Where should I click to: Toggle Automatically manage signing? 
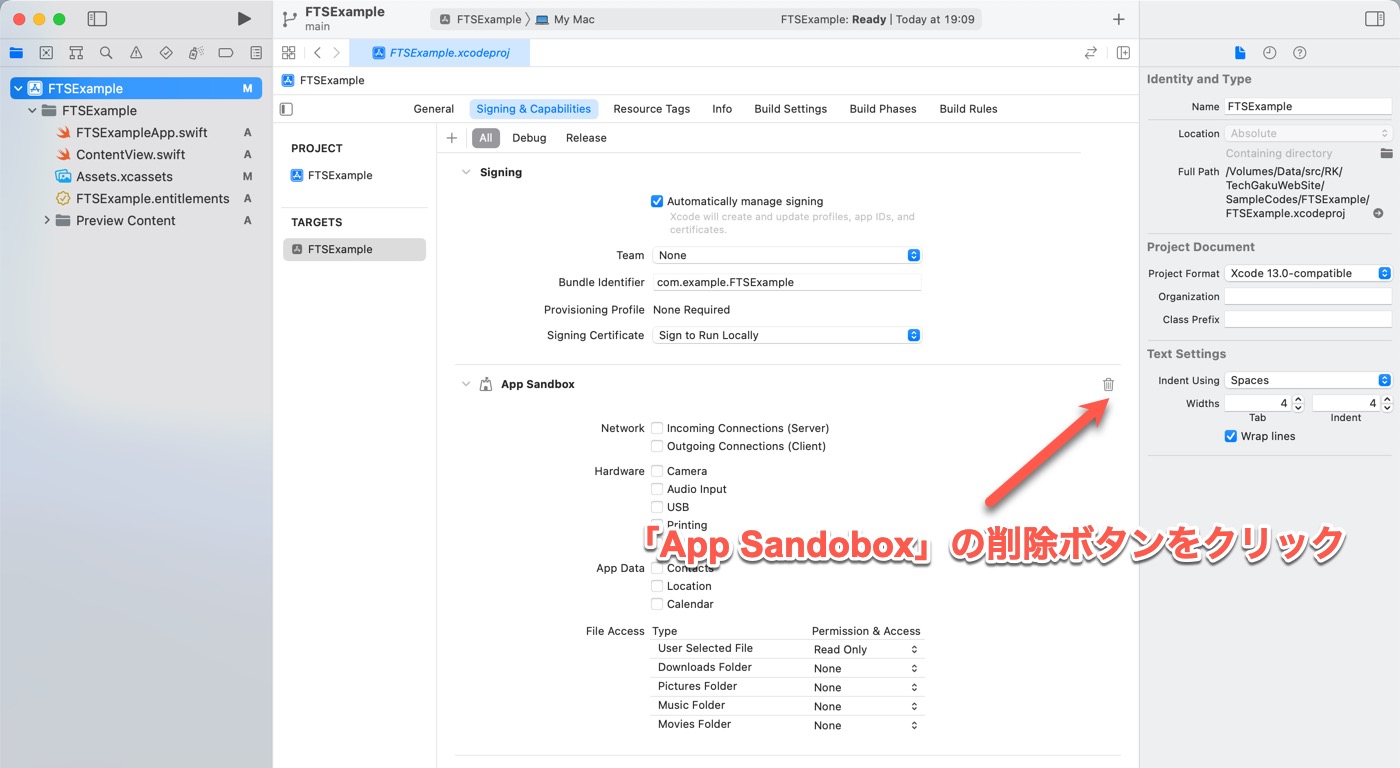click(657, 201)
